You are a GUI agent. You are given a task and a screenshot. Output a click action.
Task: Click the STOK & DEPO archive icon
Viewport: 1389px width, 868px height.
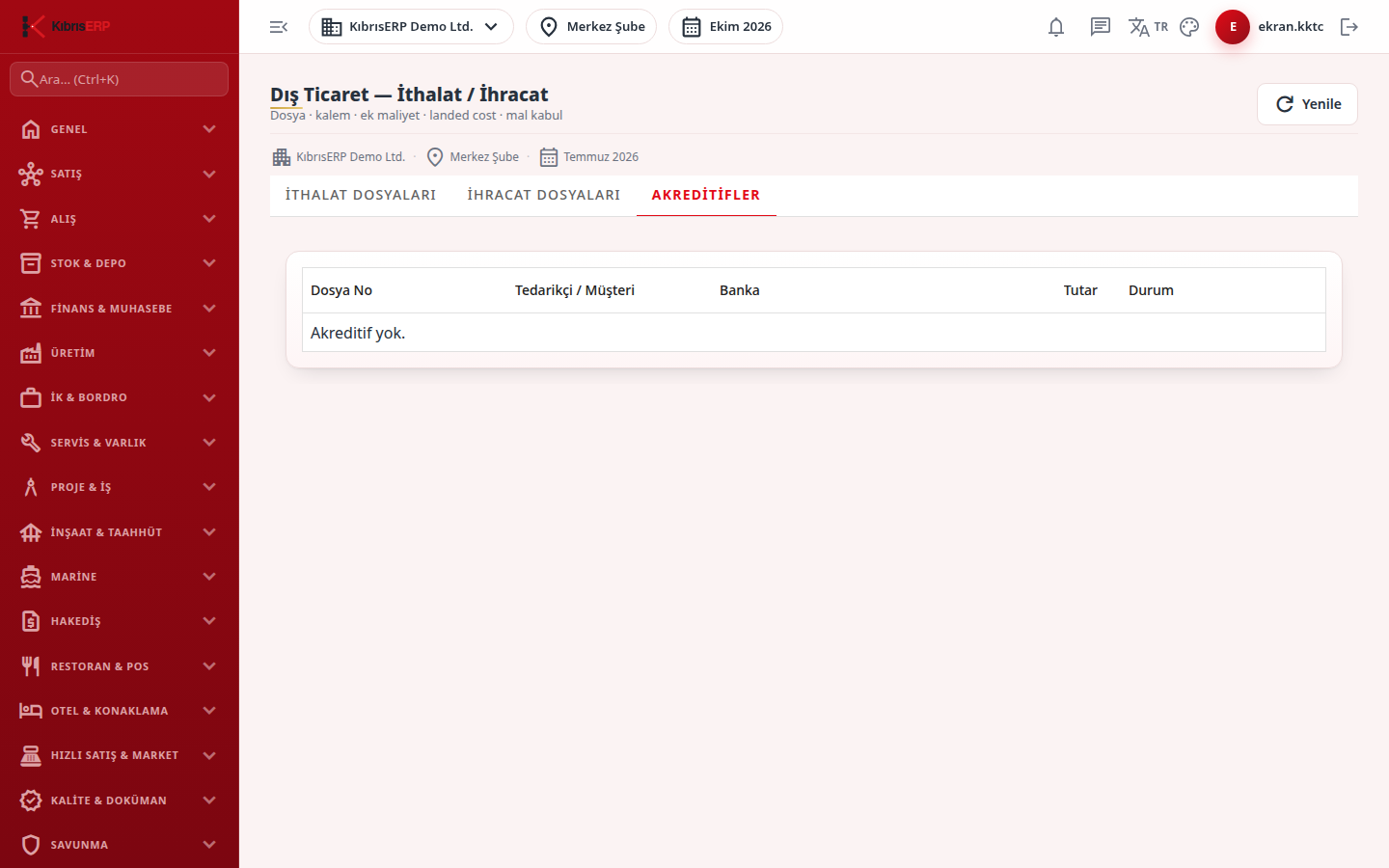pos(31,263)
